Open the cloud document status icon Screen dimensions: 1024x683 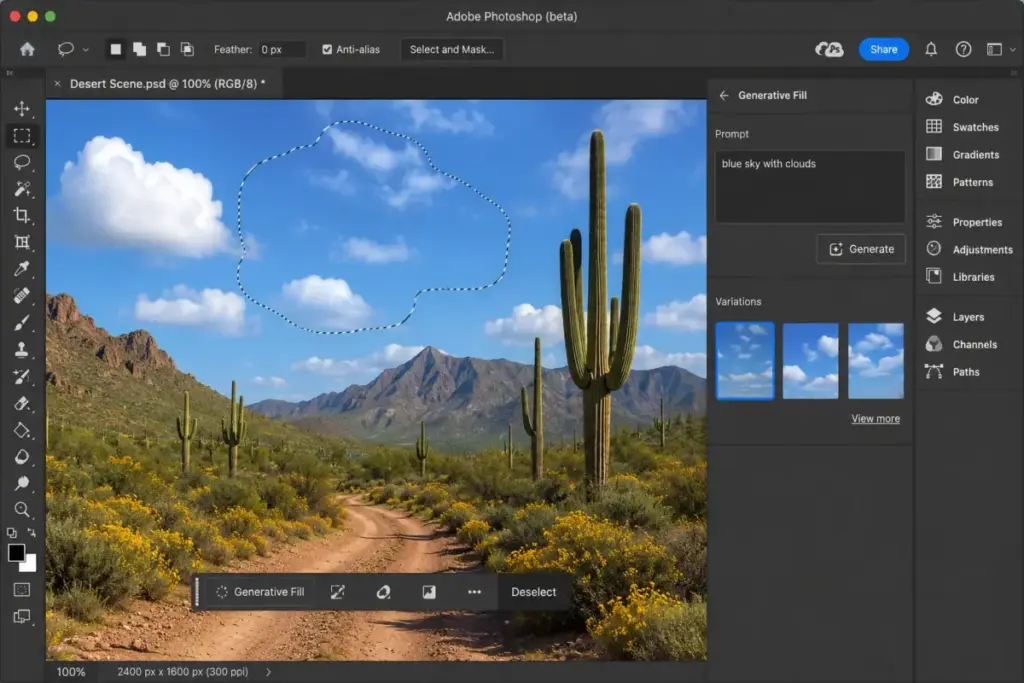829,49
